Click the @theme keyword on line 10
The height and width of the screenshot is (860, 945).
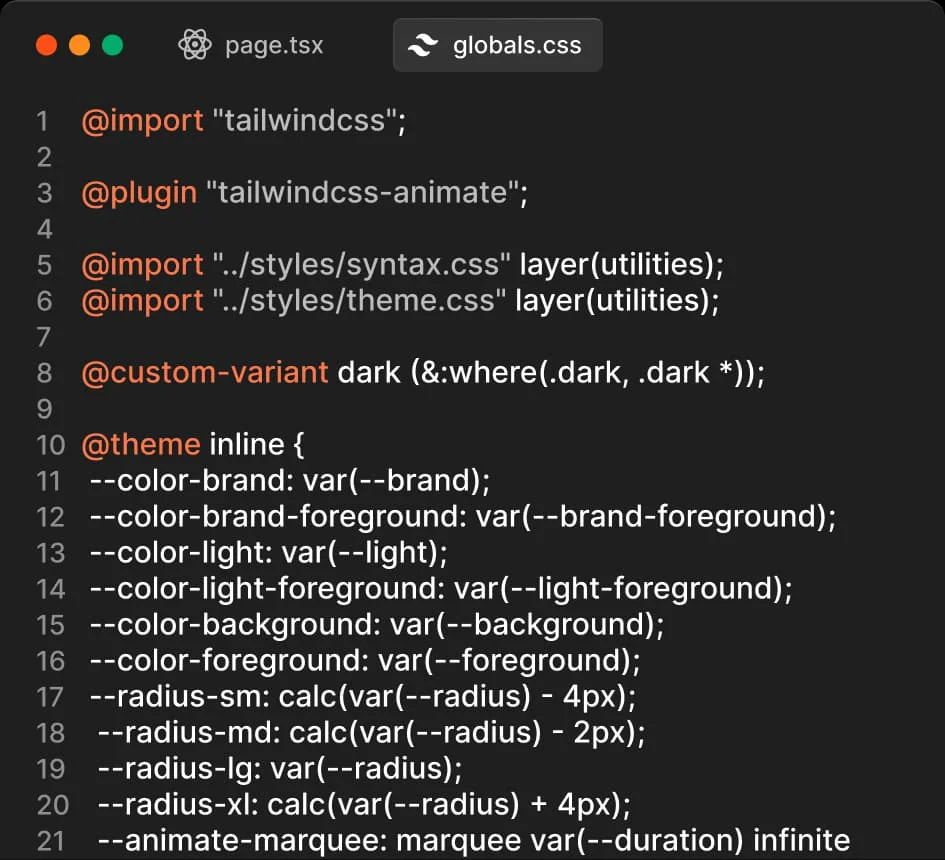pos(140,443)
